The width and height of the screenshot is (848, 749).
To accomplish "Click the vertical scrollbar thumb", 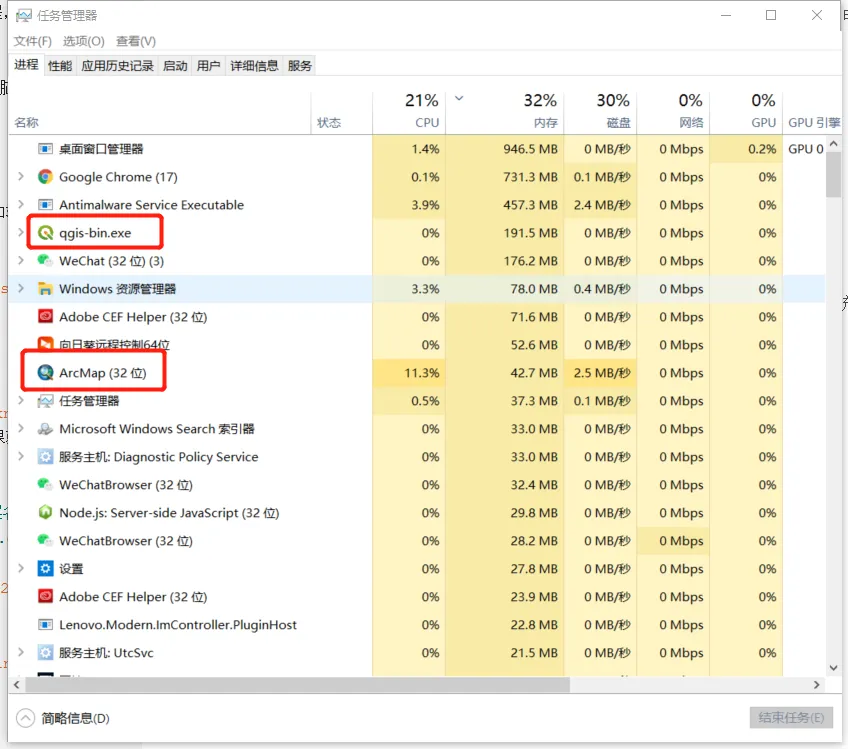I will [833, 174].
